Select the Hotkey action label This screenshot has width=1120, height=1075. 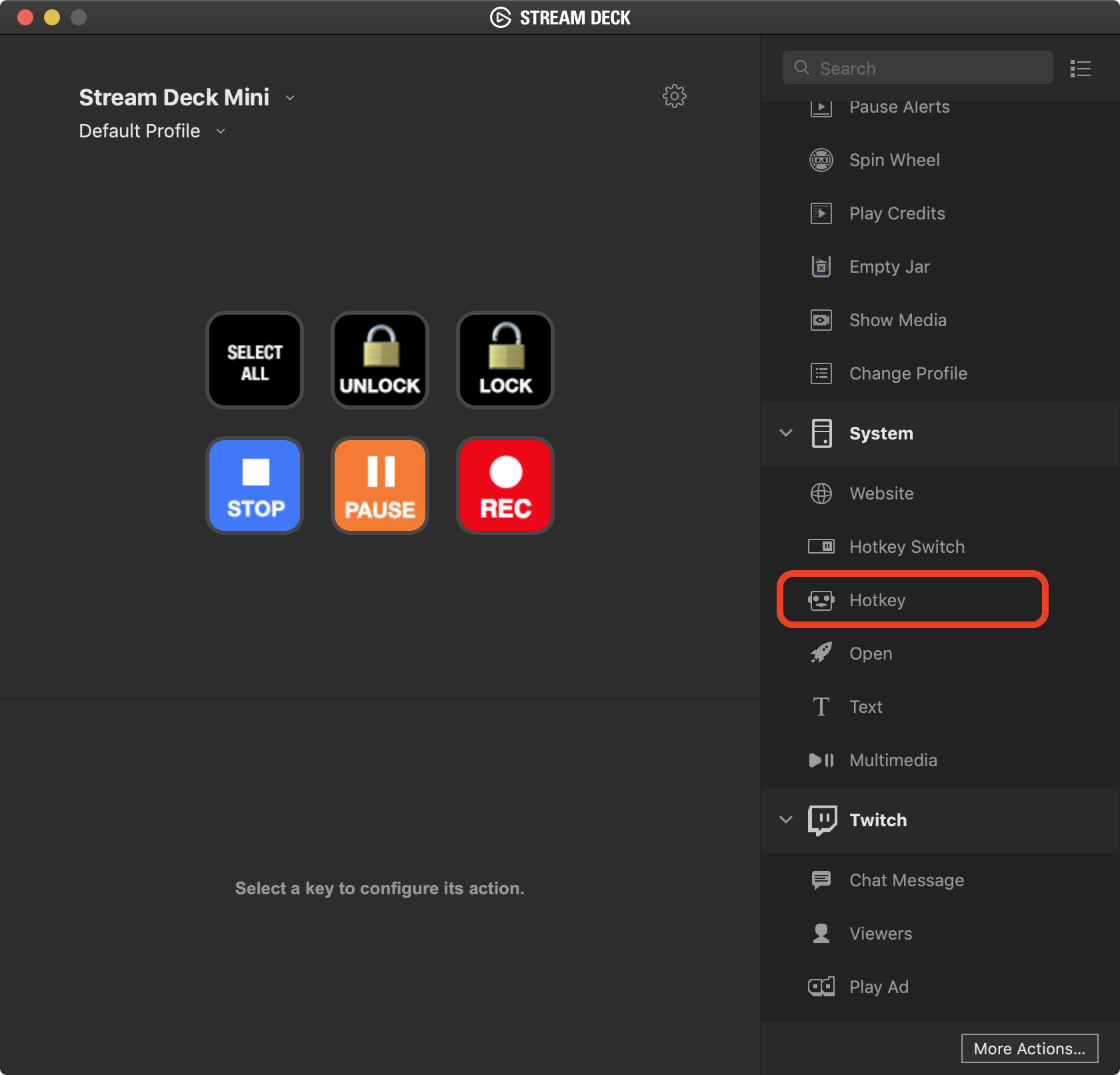pos(877,600)
